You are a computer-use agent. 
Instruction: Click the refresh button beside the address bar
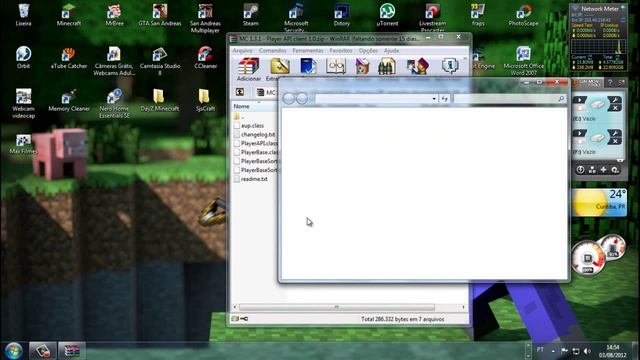tap(444, 99)
